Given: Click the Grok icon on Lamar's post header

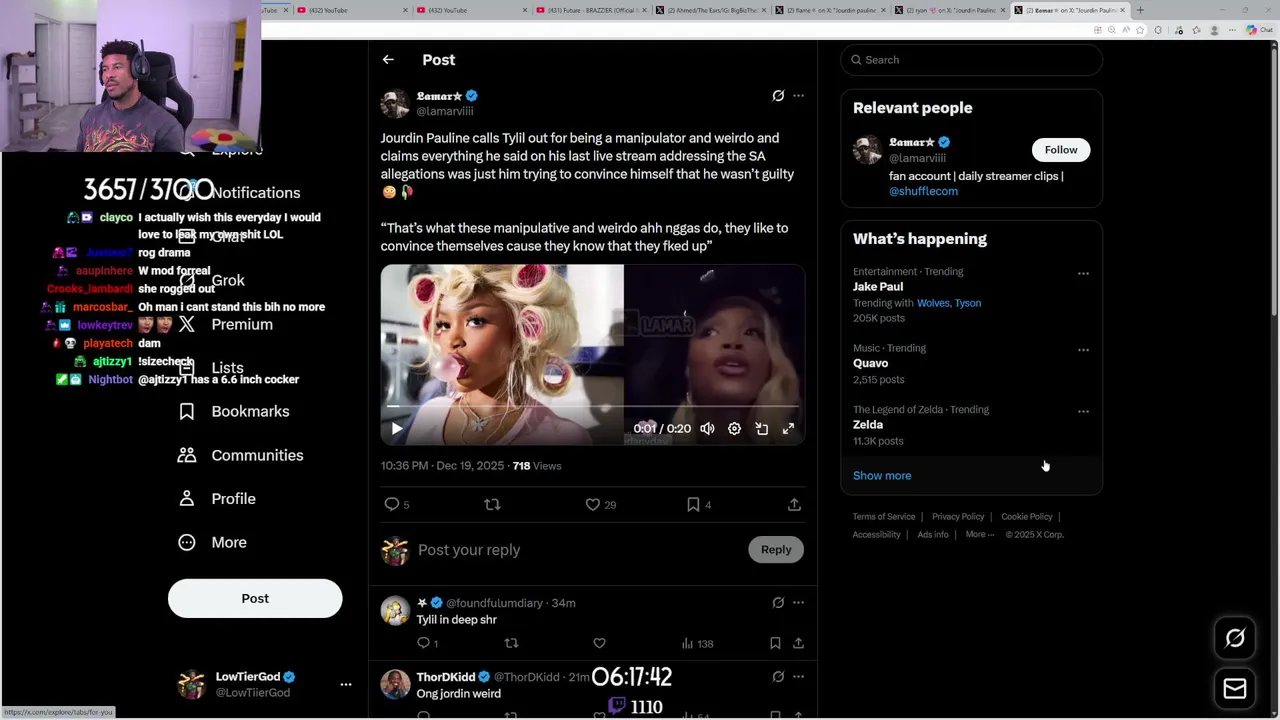Looking at the screenshot, I should click(x=778, y=96).
